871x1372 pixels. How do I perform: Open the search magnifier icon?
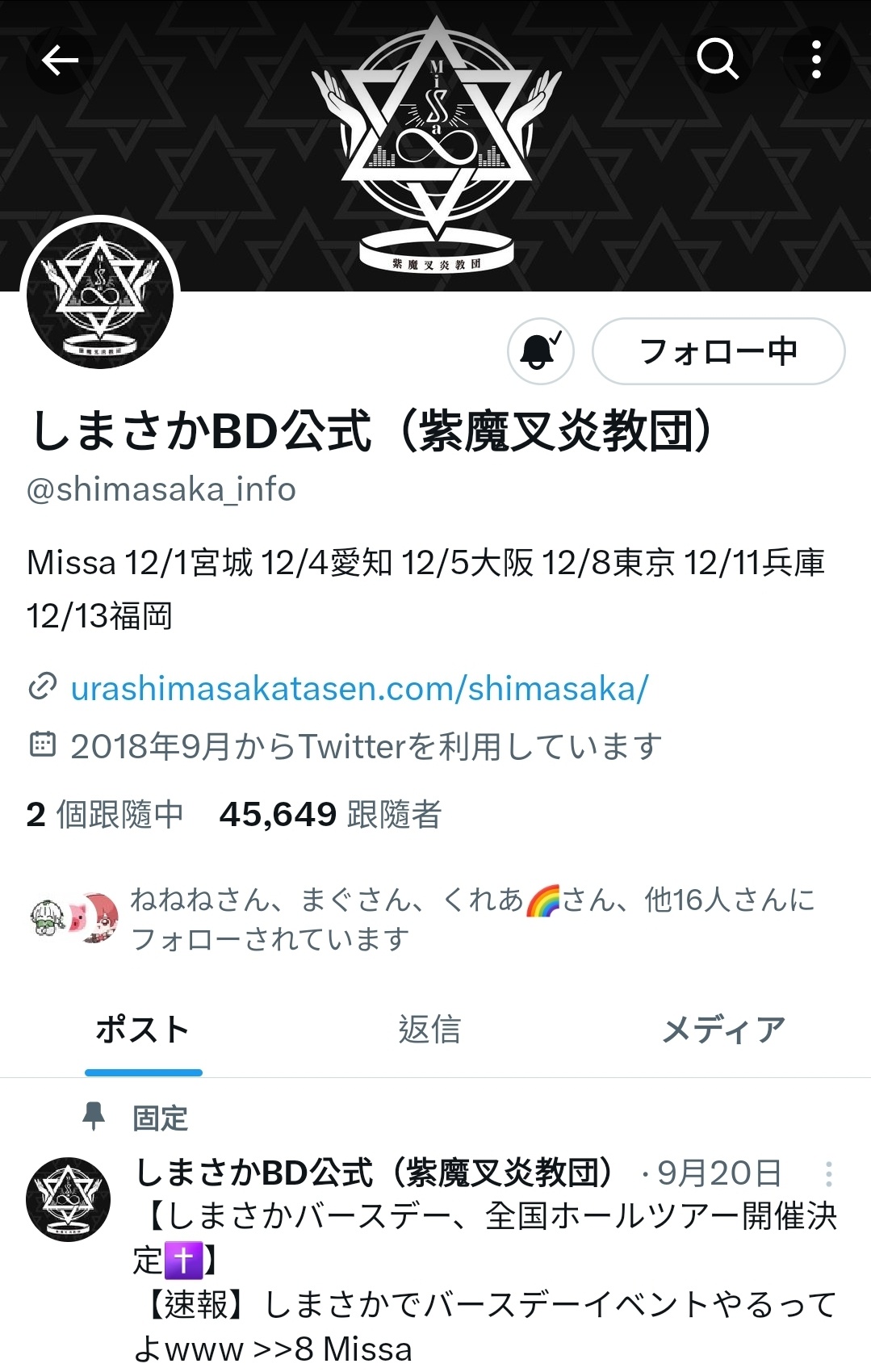click(x=718, y=59)
